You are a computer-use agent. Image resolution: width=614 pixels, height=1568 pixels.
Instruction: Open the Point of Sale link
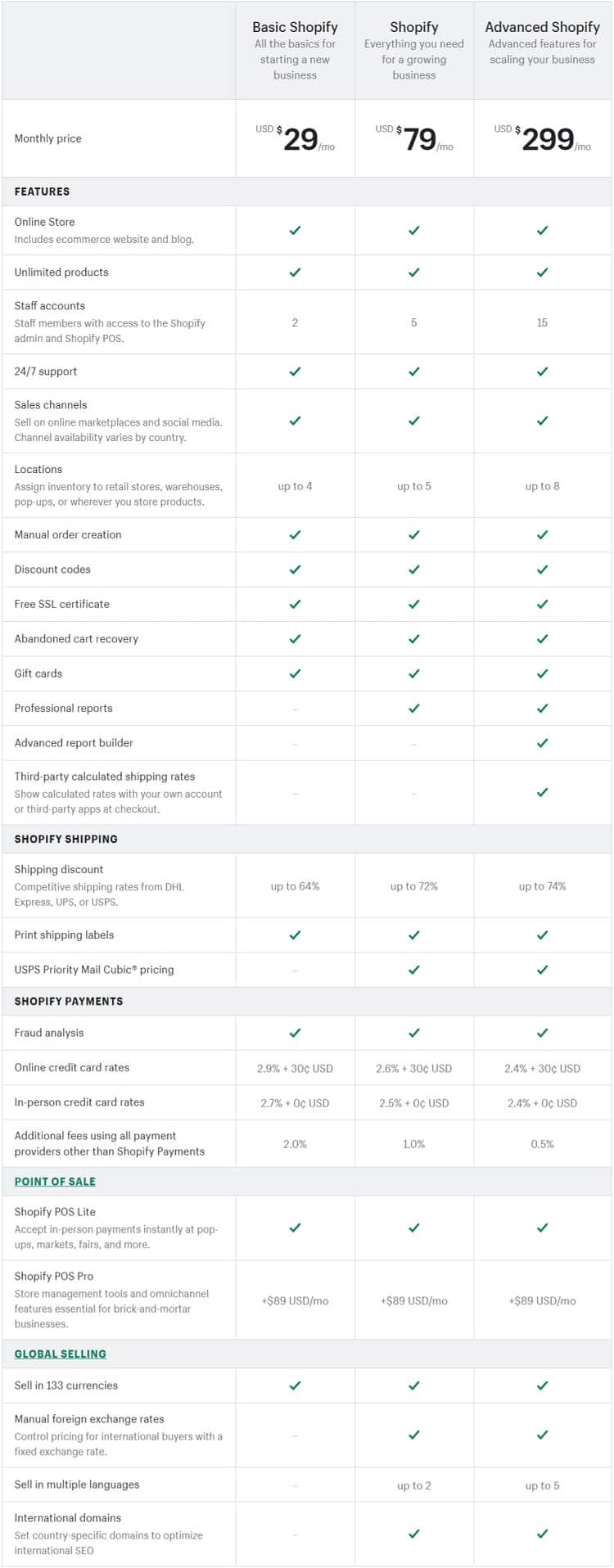[x=55, y=1182]
